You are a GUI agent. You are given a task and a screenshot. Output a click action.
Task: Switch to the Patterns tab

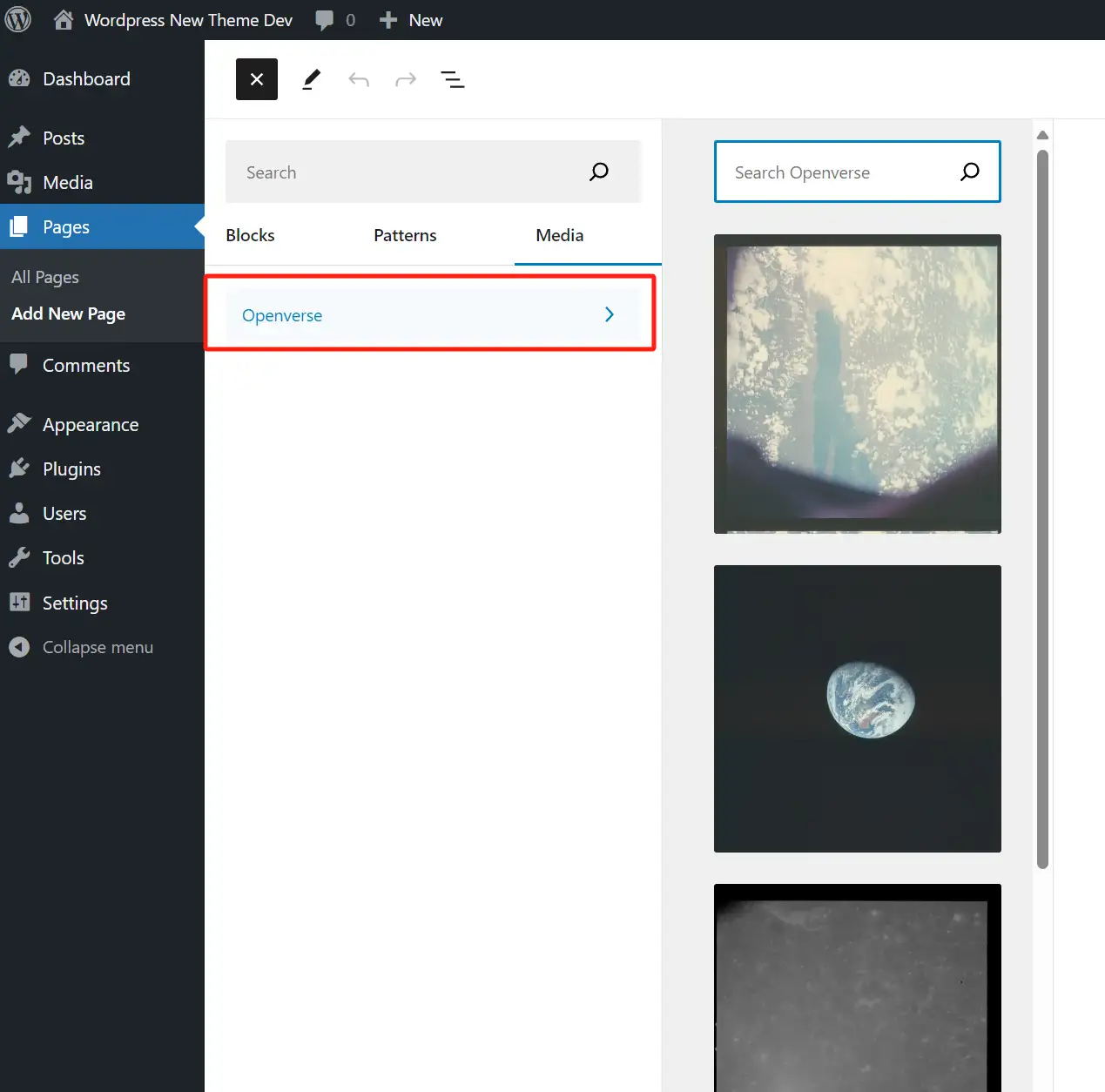(x=405, y=235)
